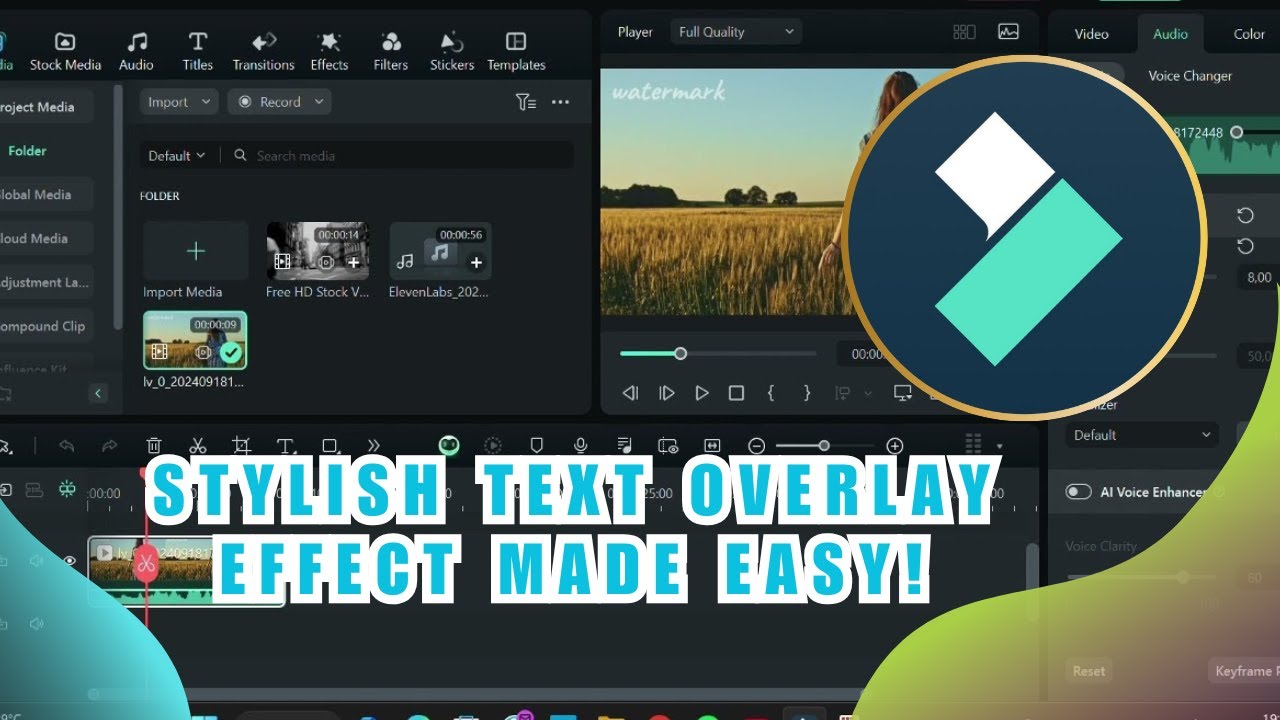The image size is (1280, 720).
Task: Open the equalizer Default dropdown
Action: pos(1141,435)
